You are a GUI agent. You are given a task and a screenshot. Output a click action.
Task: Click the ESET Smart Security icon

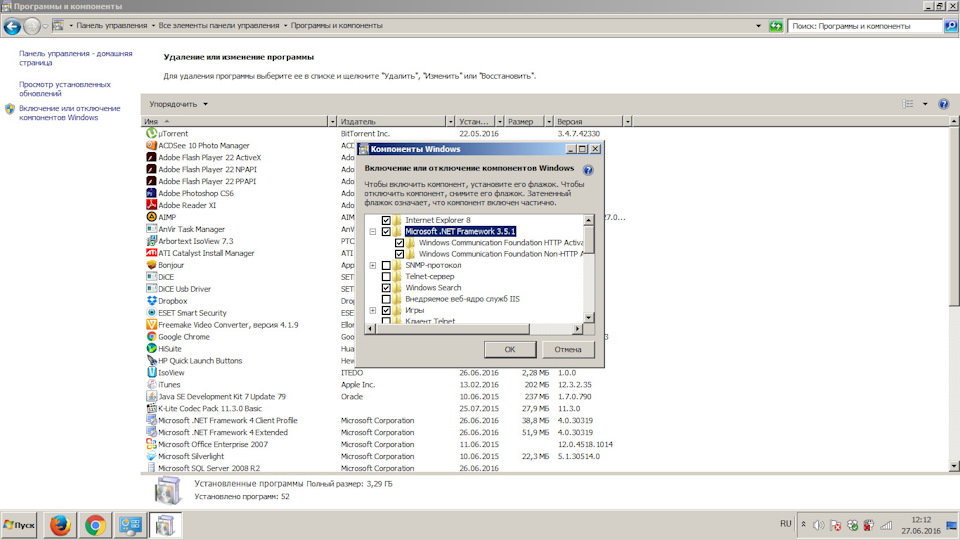click(151, 312)
